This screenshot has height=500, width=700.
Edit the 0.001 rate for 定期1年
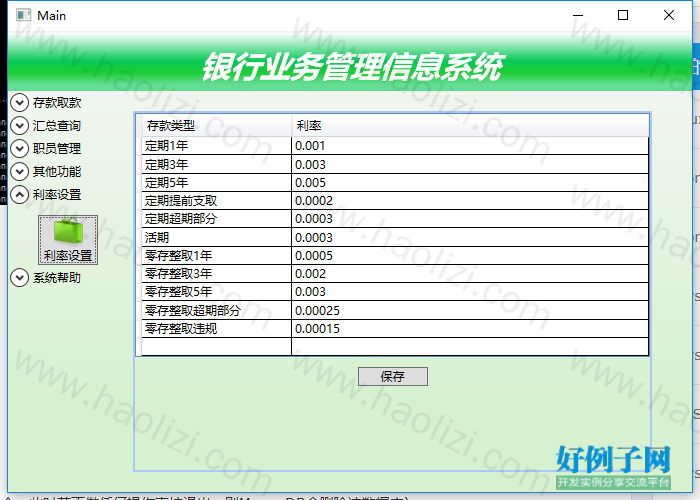[x=470, y=146]
